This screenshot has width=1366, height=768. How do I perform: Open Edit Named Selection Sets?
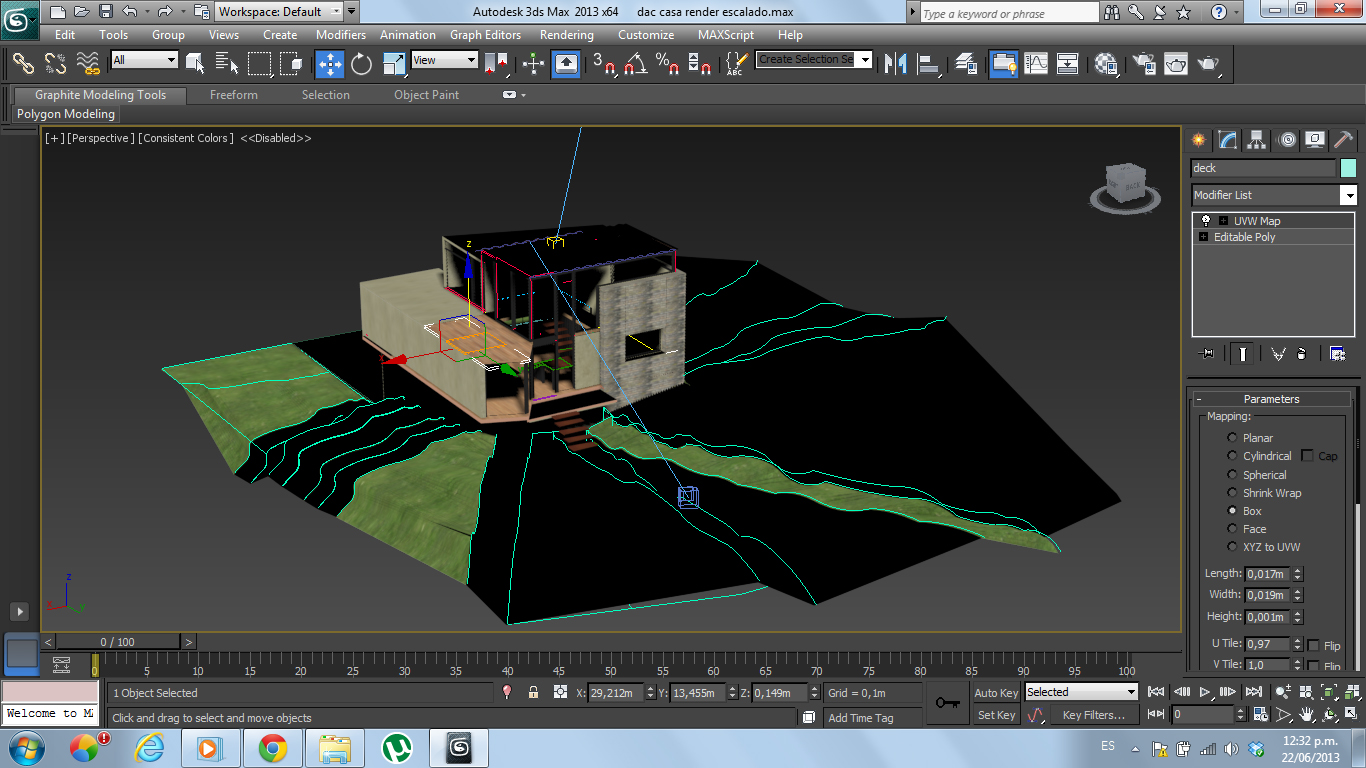pyautogui.click(x=735, y=63)
